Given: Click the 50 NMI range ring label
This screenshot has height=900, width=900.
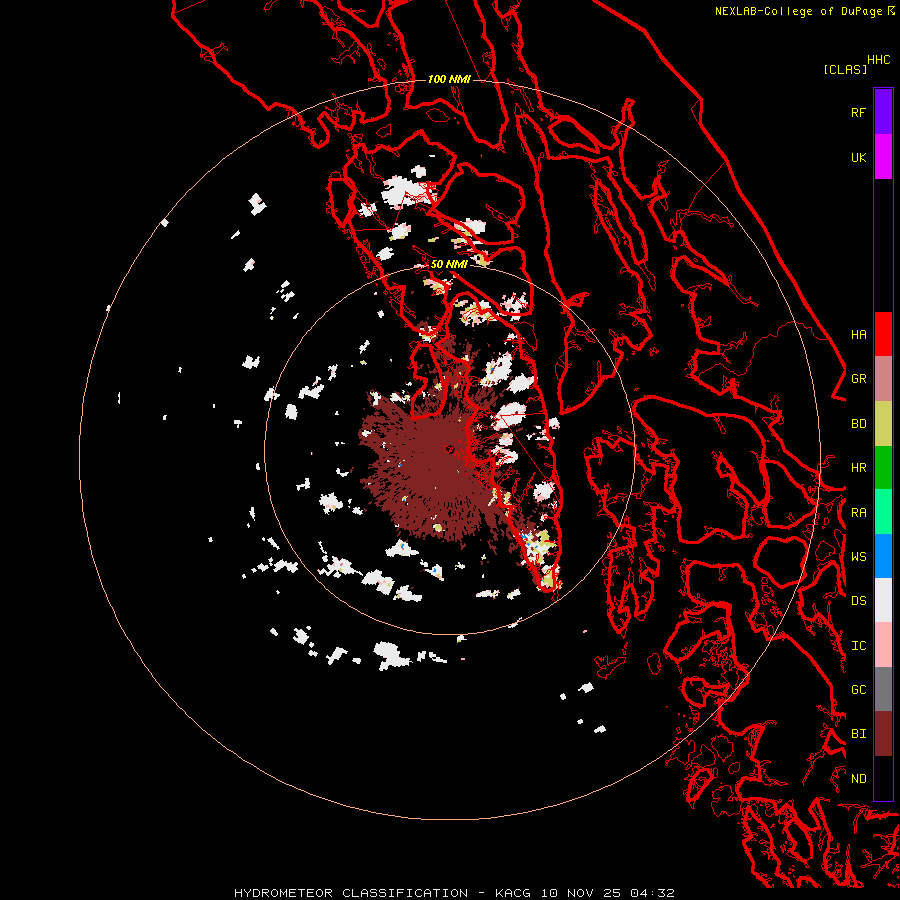Looking at the screenshot, I should 449,264.
